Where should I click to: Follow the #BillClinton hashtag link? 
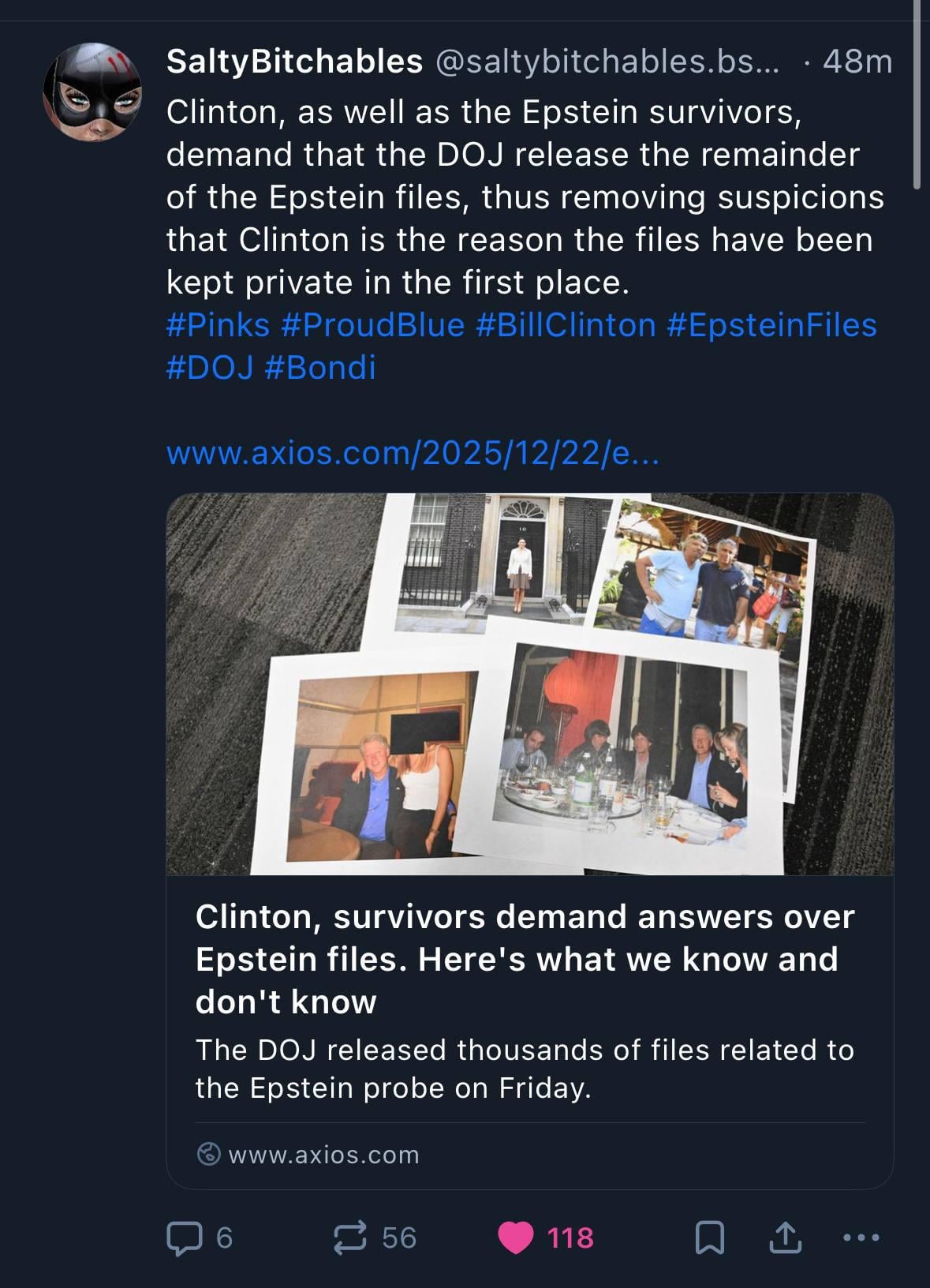click(x=566, y=325)
